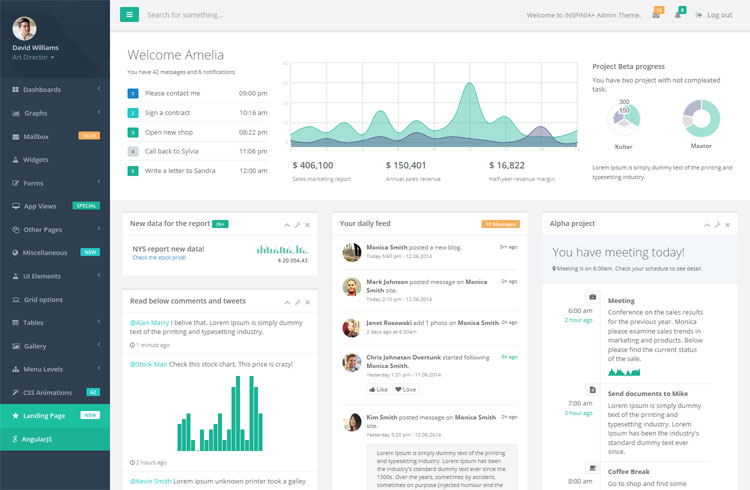Click the Meeting briefcase timeline icon
Screen dimensions: 750x490
[x=593, y=297]
